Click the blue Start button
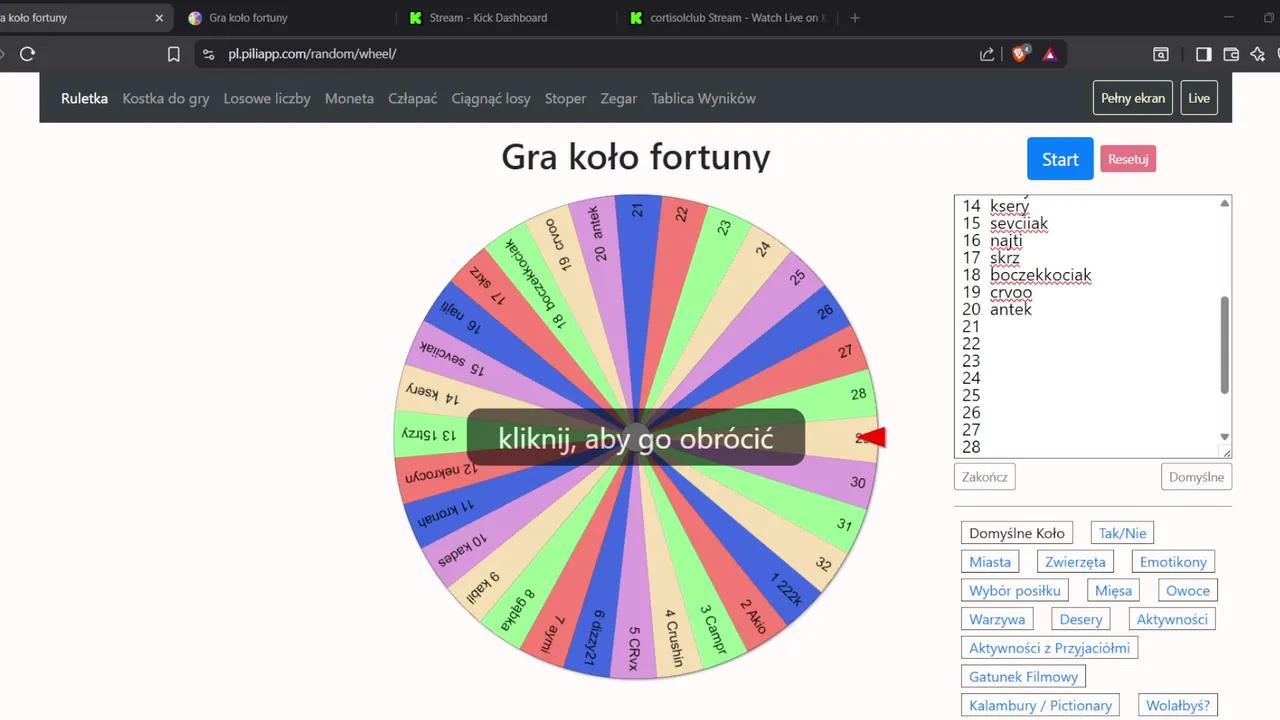This screenshot has height=720, width=1280. [x=1060, y=159]
